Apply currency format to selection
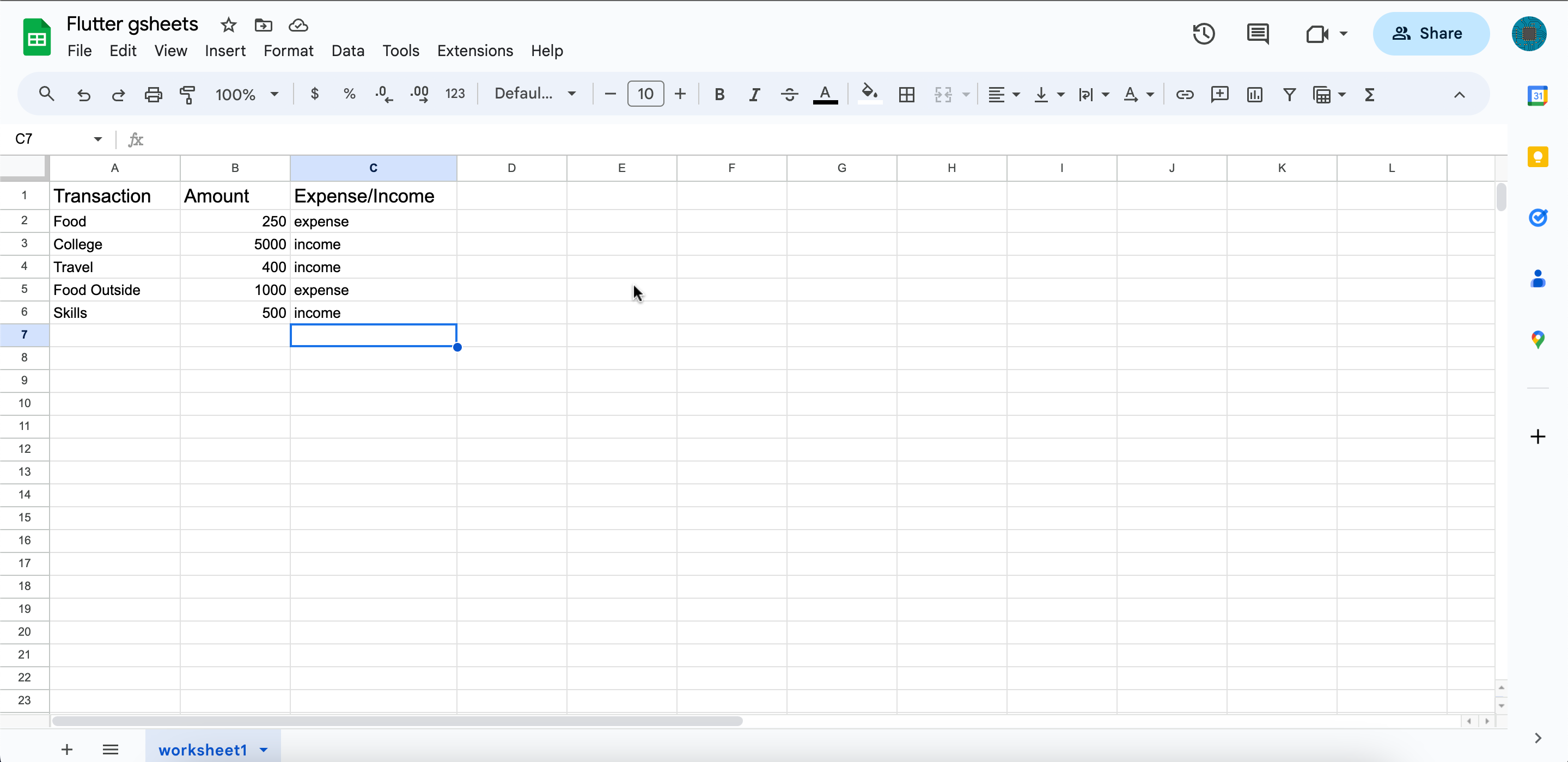 coord(314,94)
